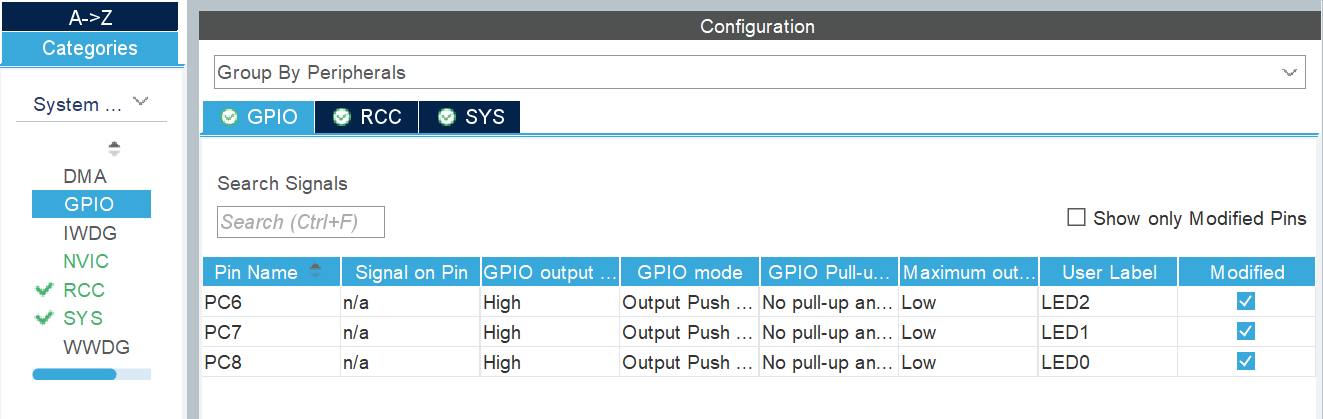Image resolution: width=1323 pixels, height=419 pixels.
Task: Toggle the Modified checkbox for PC8
Action: pos(1246,361)
